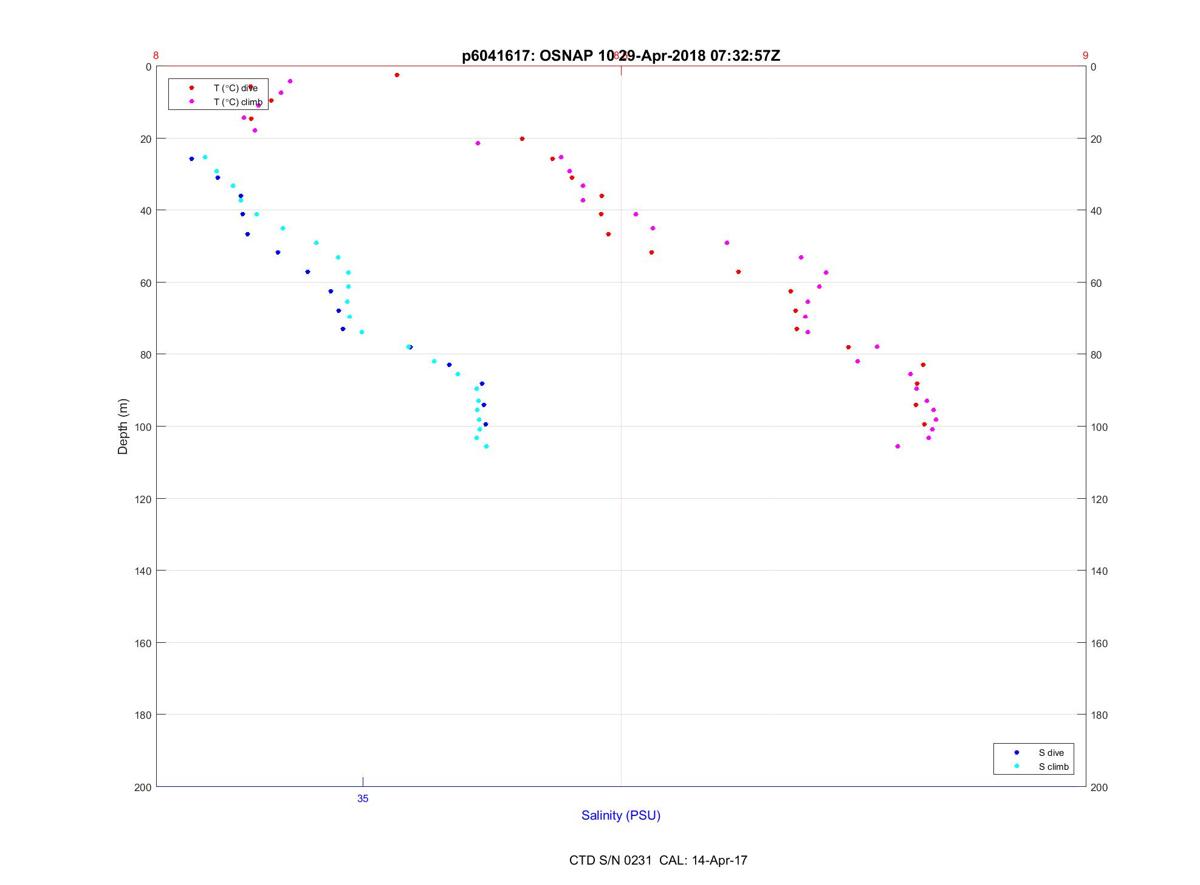Screen dimensions: 1200x885
Task: Click the 'T (°C) climb' legend label
Action: tap(238, 102)
